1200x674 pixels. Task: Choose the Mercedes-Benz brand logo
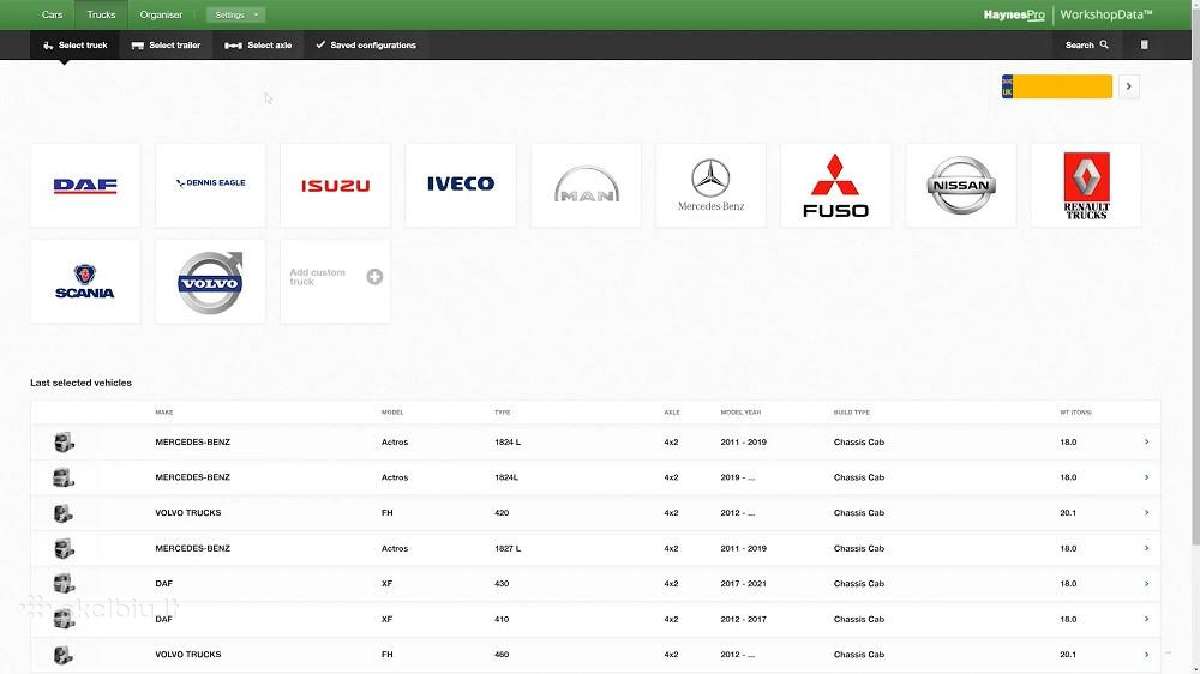tap(711, 185)
